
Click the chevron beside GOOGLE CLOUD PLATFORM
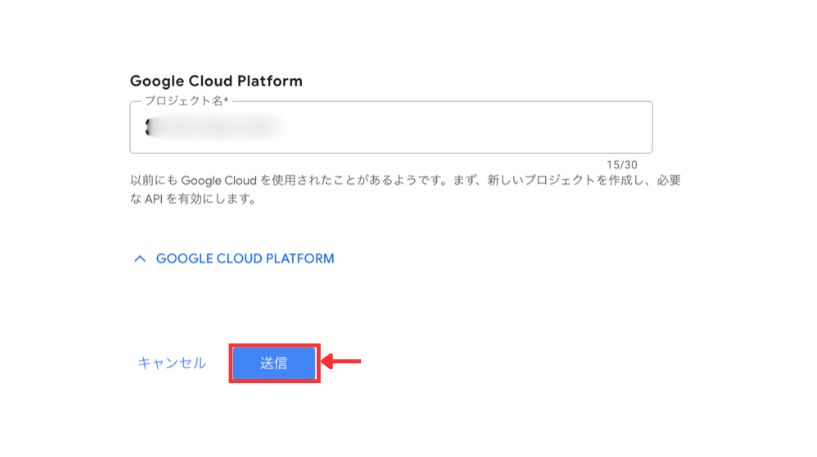(140, 258)
